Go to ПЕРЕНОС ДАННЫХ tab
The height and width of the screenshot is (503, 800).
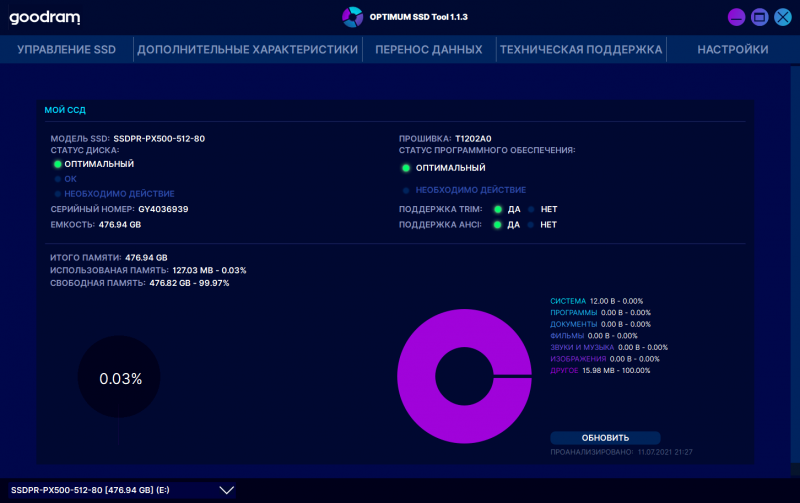pos(429,49)
